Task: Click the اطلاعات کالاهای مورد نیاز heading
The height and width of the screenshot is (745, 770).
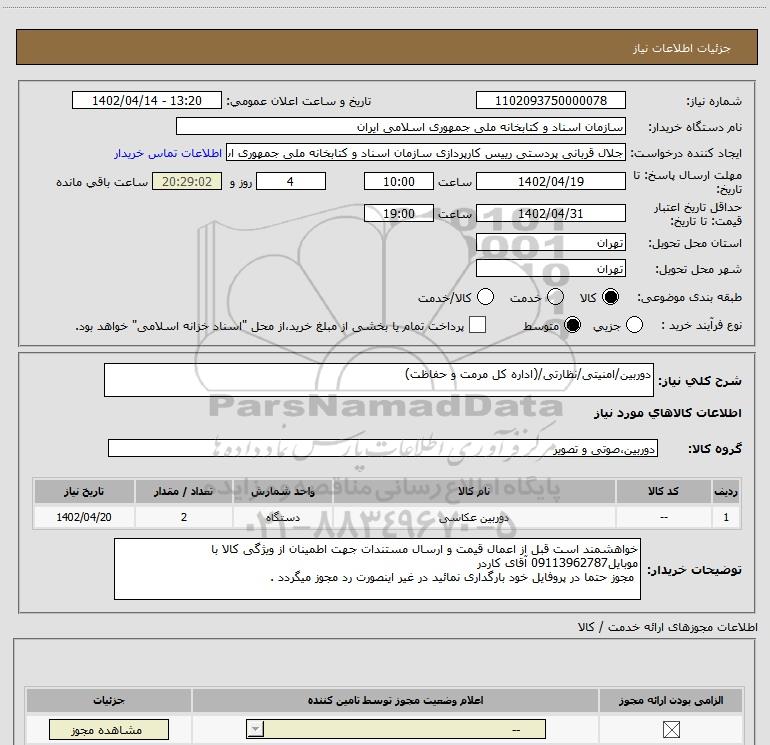Action: tap(667, 413)
